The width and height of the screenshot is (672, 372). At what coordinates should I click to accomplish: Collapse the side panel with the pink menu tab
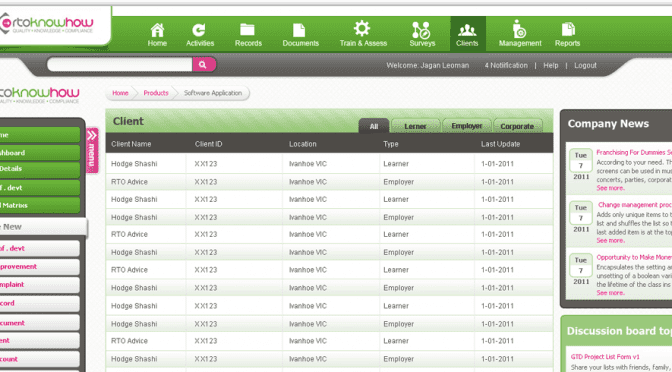click(x=93, y=150)
